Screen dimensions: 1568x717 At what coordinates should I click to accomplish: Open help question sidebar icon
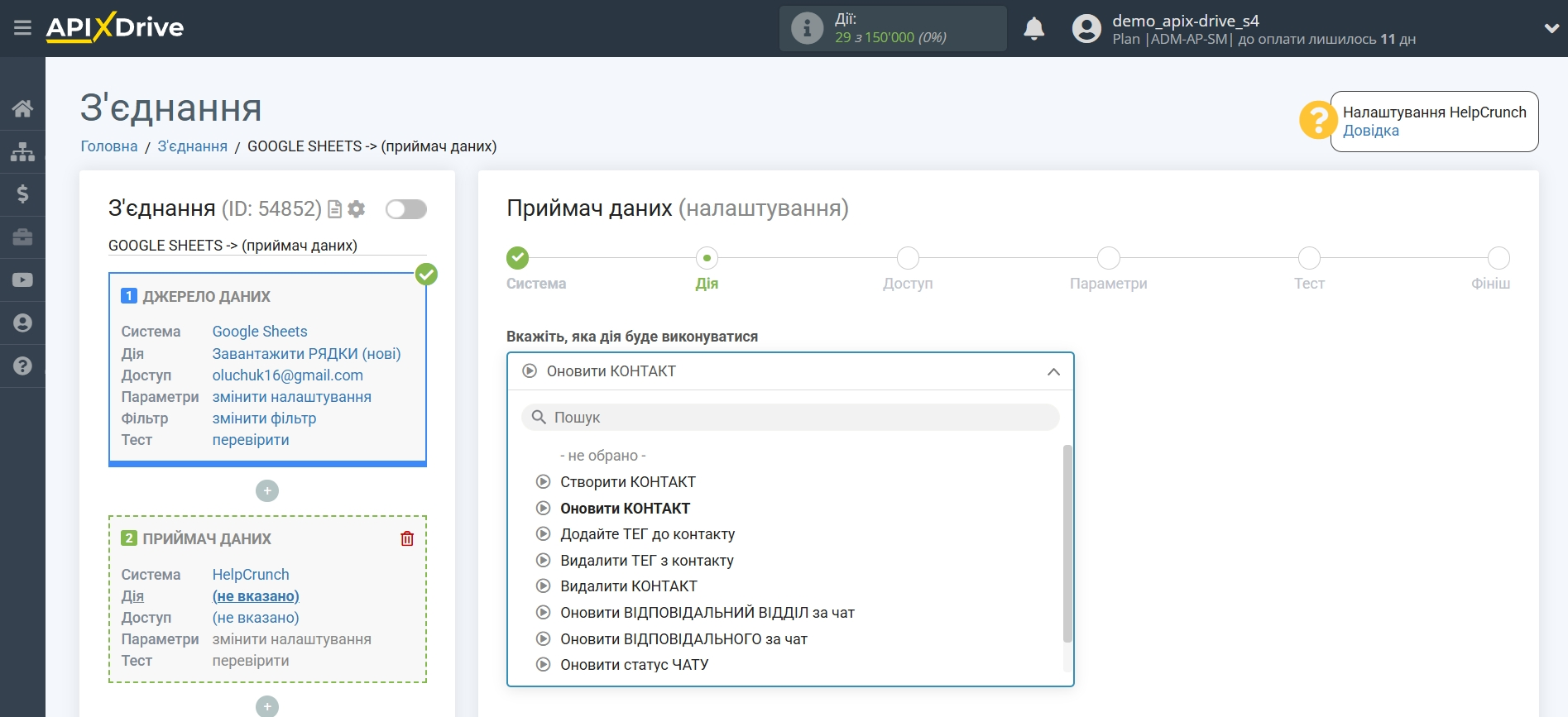pos(22,366)
